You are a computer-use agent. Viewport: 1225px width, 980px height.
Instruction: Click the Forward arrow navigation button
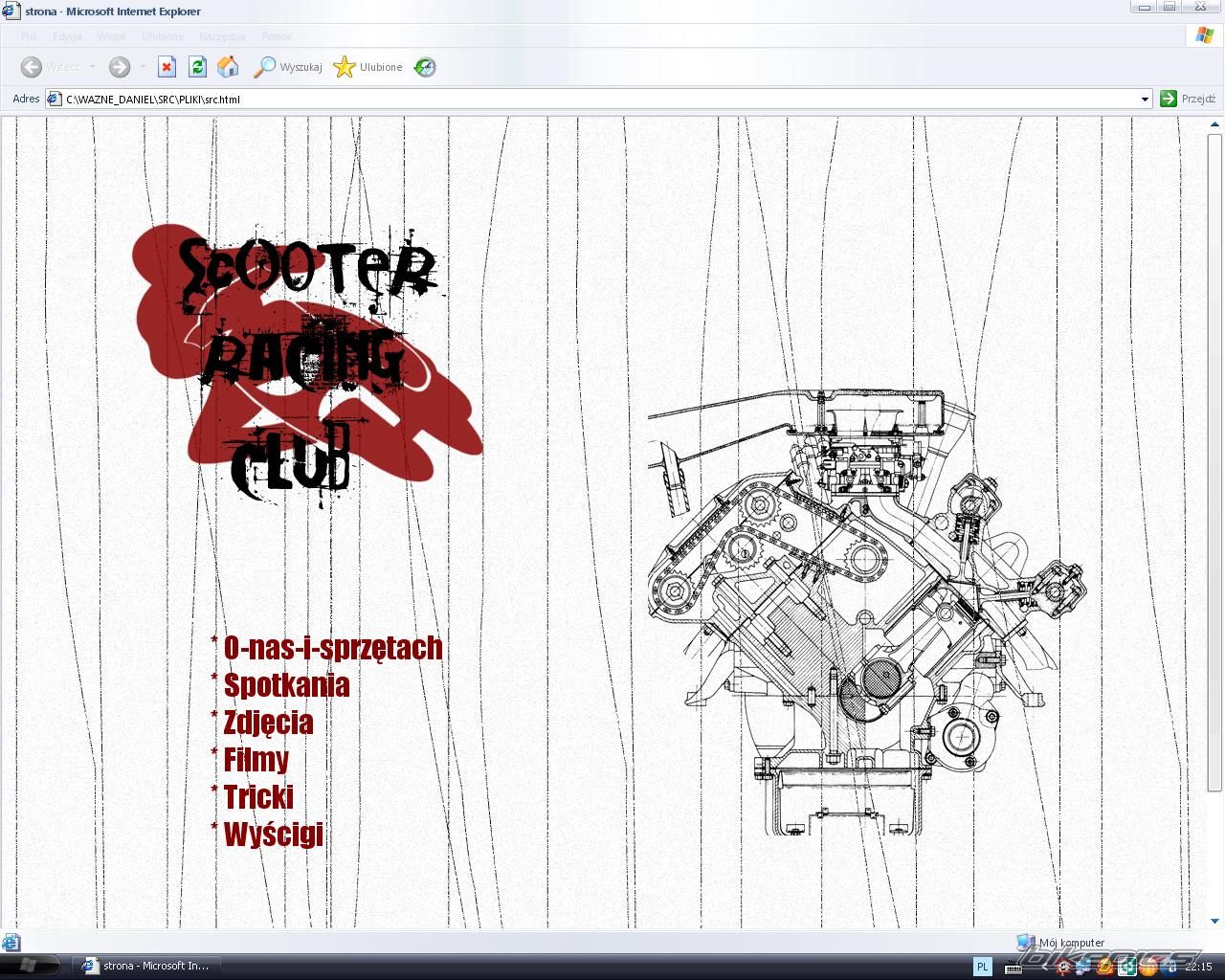[x=120, y=67]
